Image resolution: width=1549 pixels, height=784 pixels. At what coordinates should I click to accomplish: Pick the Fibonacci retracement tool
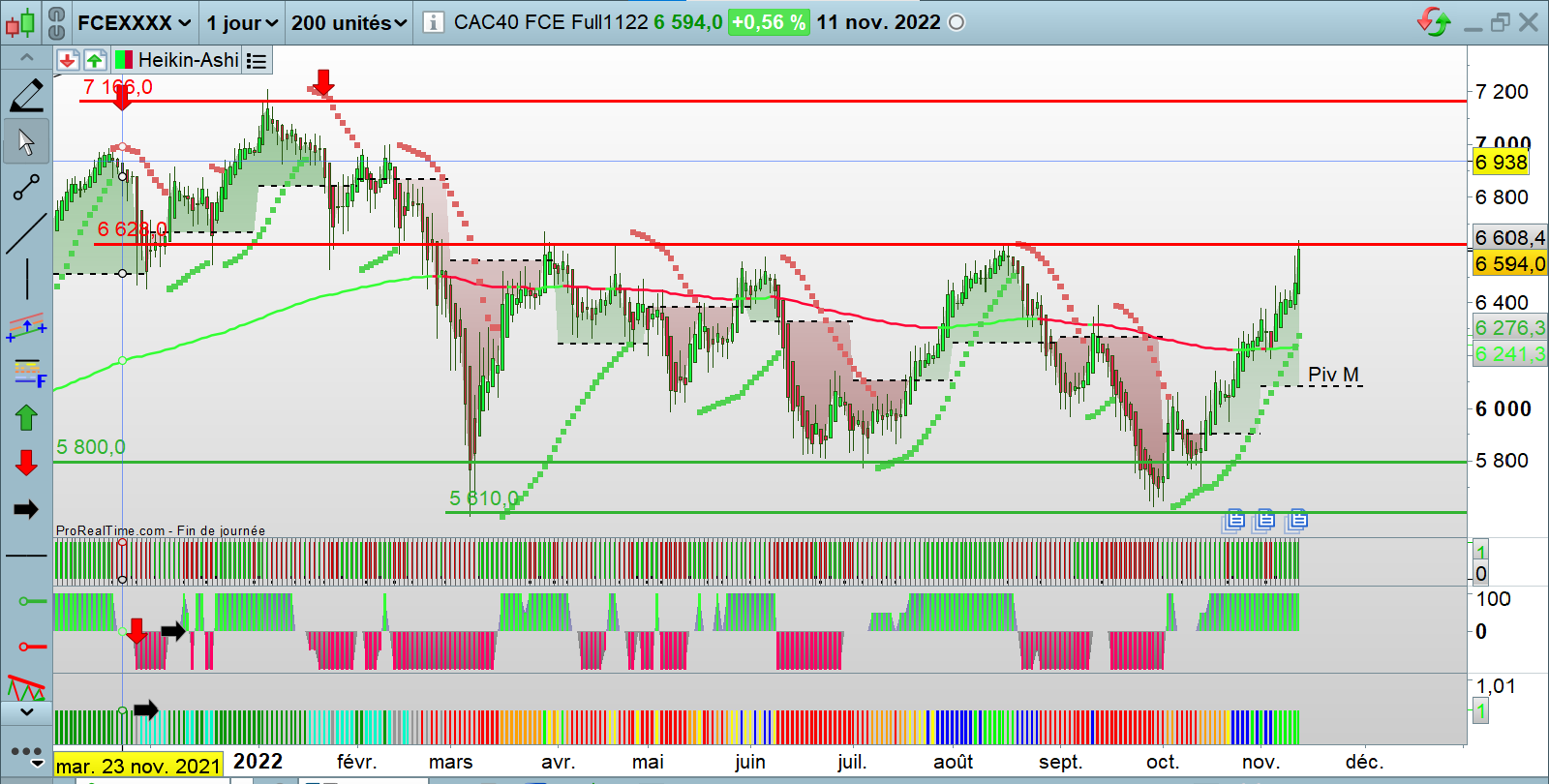[x=28, y=372]
